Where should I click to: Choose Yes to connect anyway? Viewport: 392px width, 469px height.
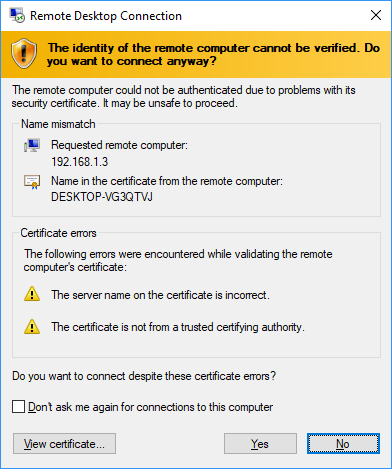point(260,444)
